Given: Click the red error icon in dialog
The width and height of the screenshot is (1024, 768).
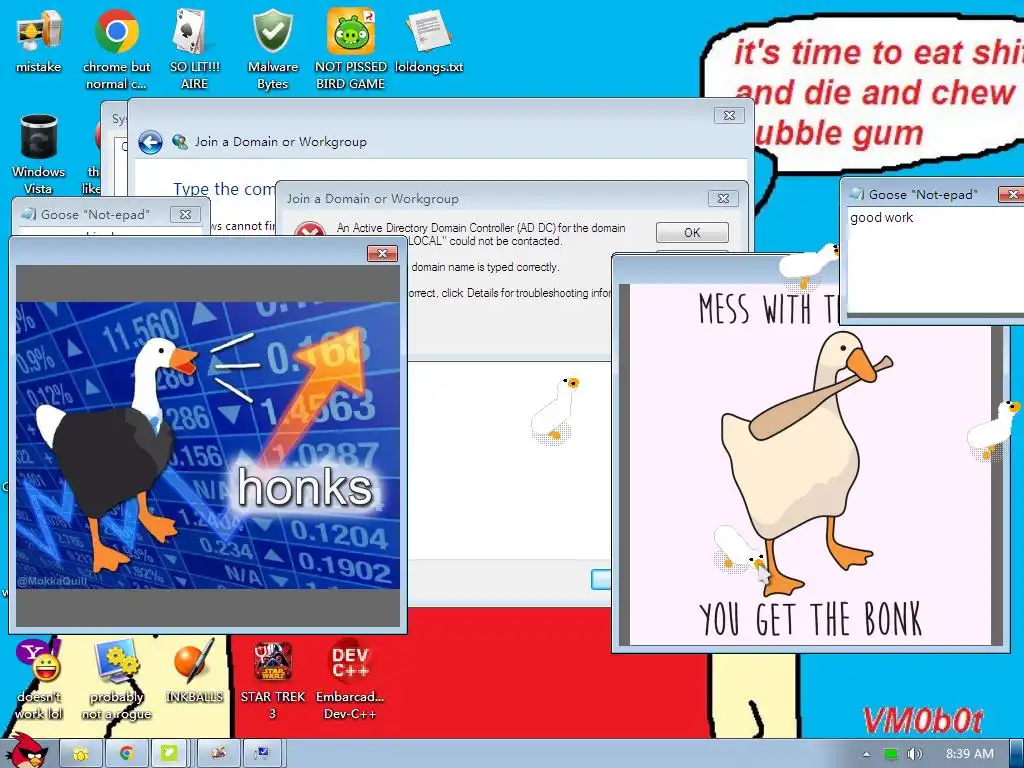Looking at the screenshot, I should pyautogui.click(x=310, y=230).
